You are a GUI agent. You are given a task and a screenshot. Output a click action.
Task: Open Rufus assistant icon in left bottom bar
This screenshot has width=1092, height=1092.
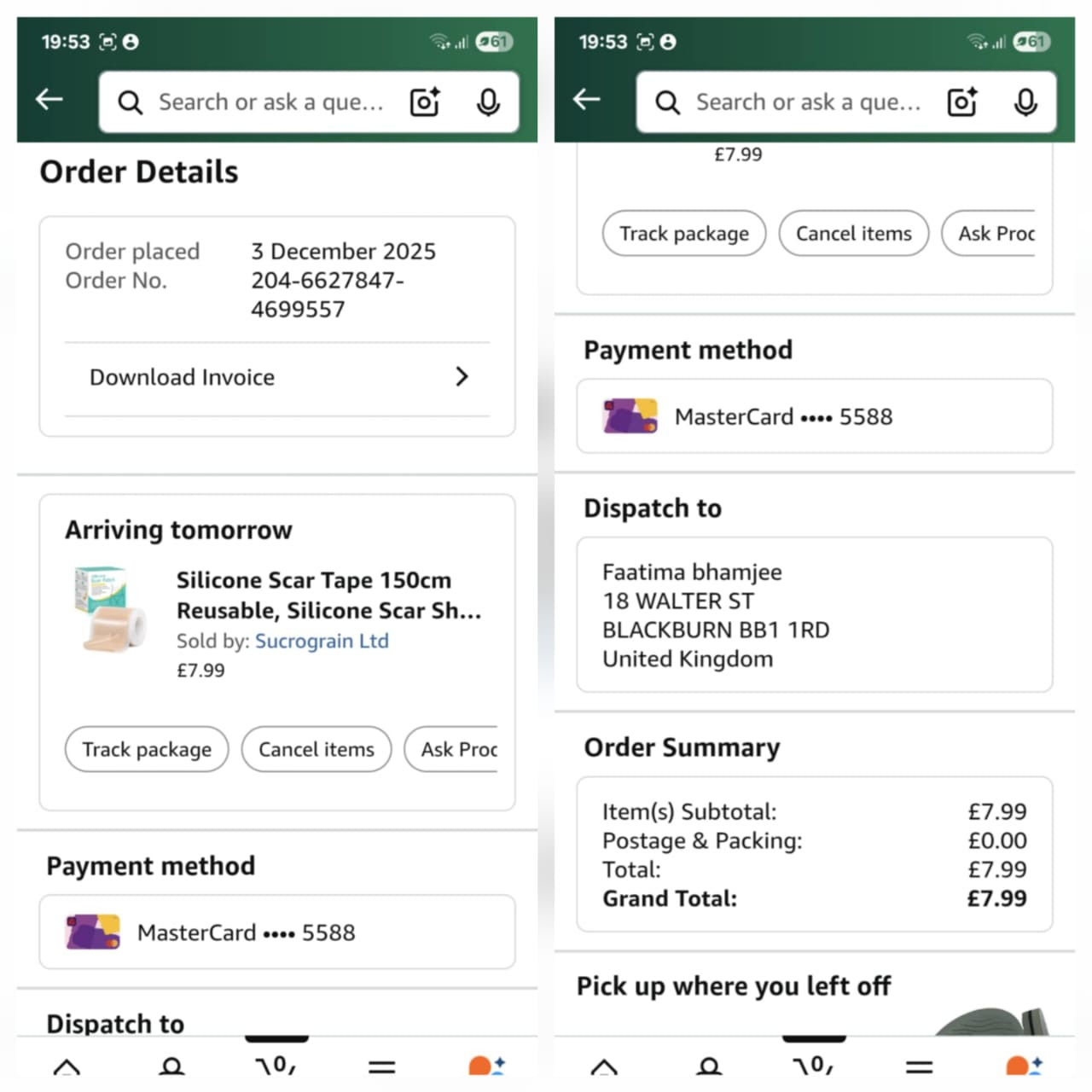(x=487, y=1066)
